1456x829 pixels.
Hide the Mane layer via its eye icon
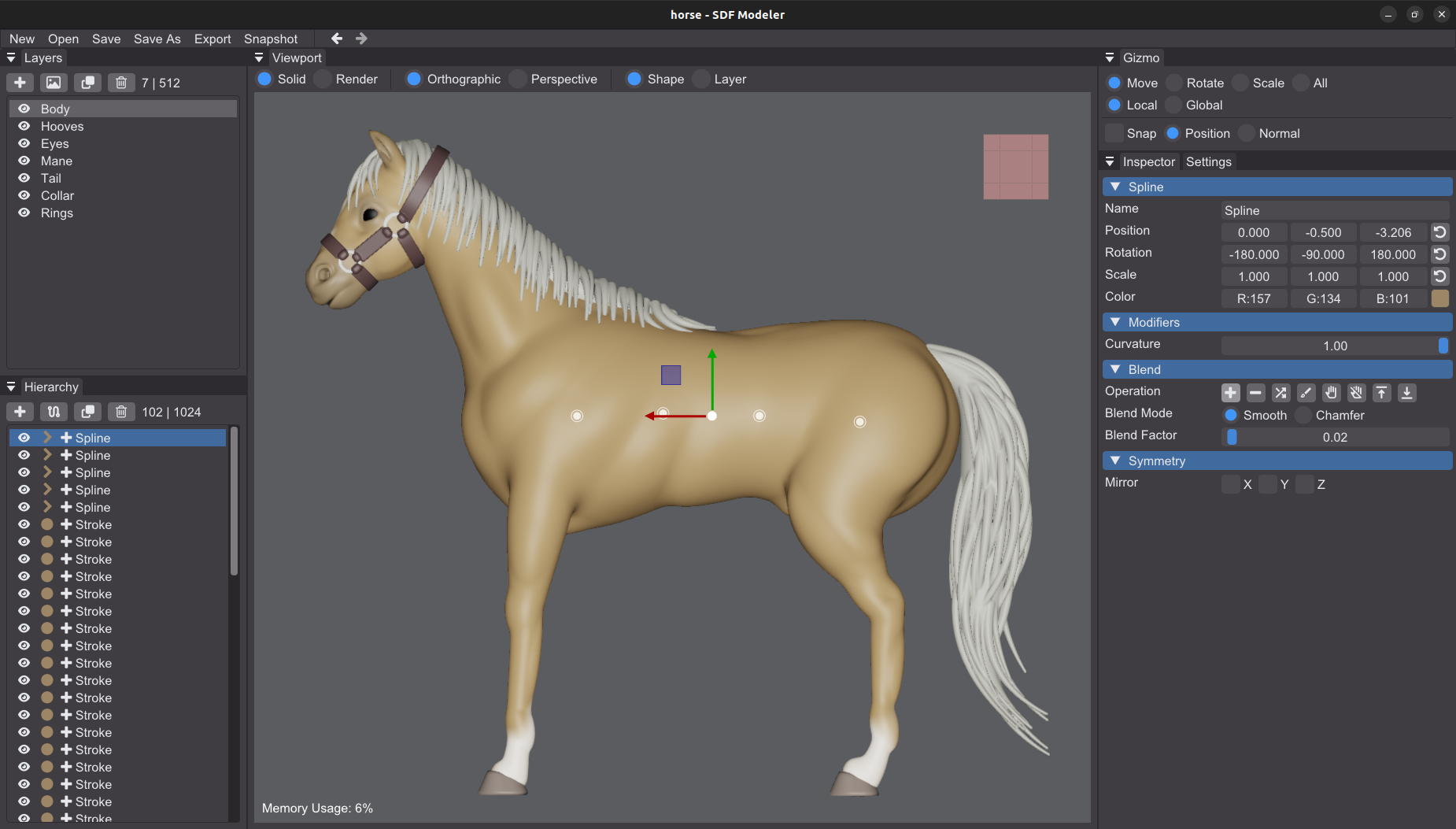(x=24, y=161)
